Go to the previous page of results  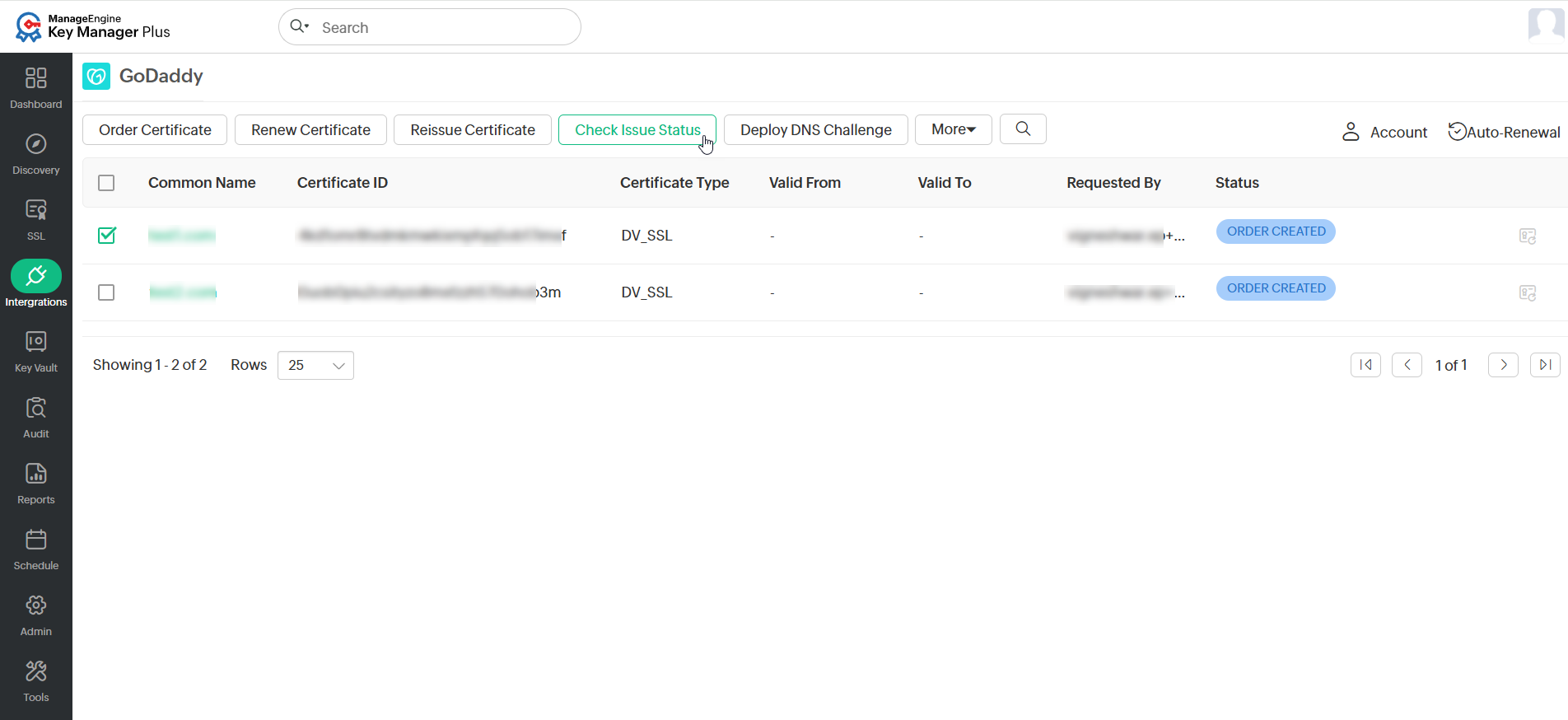point(1407,365)
